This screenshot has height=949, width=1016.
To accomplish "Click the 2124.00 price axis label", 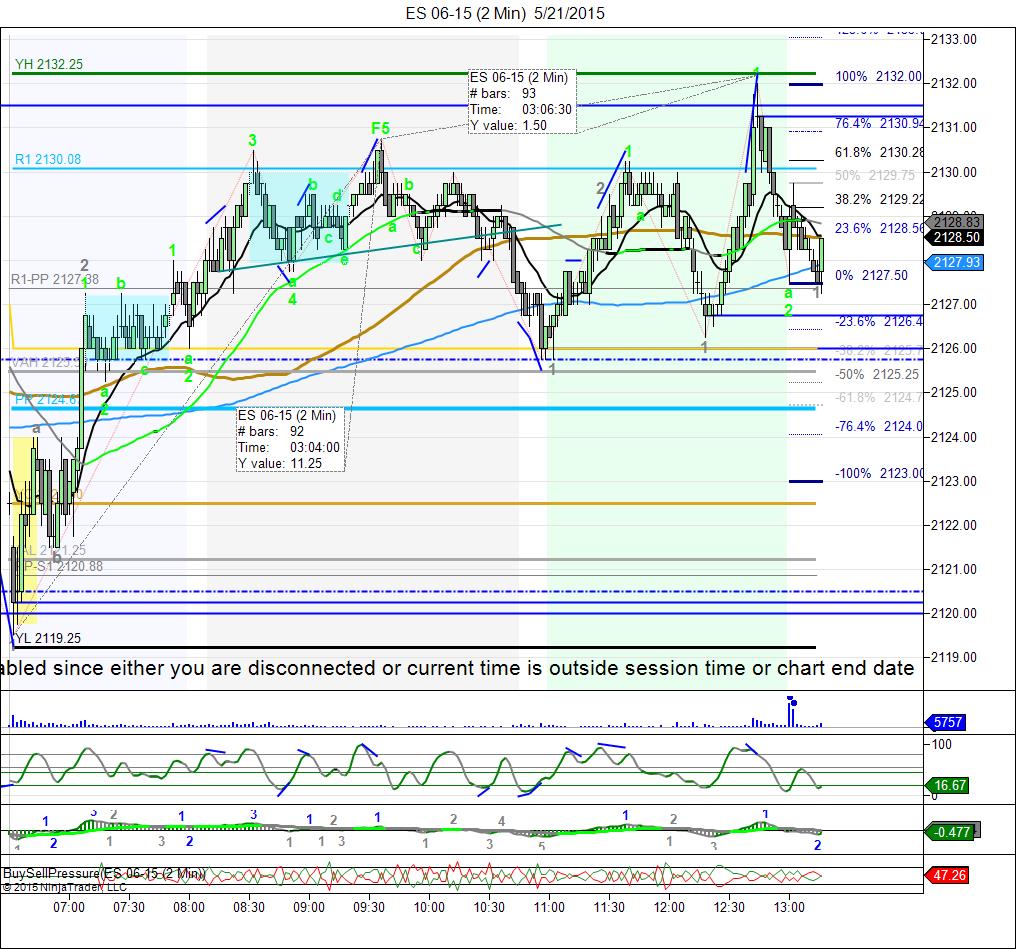I will click(954, 437).
